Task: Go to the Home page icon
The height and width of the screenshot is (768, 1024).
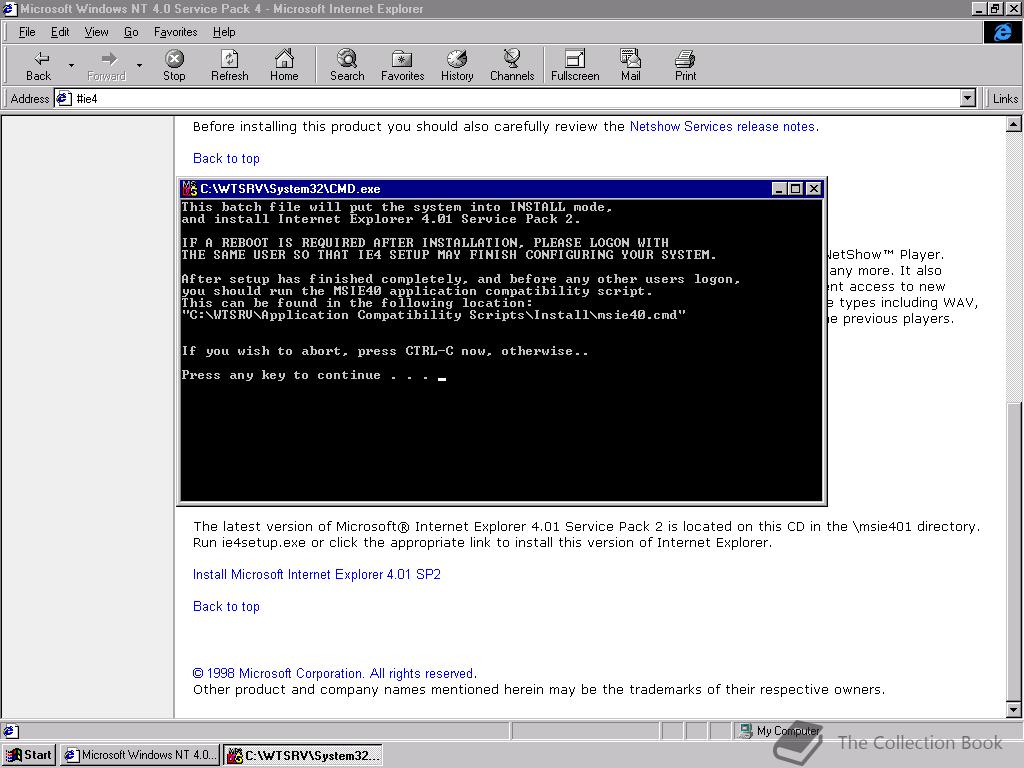Action: click(283, 65)
